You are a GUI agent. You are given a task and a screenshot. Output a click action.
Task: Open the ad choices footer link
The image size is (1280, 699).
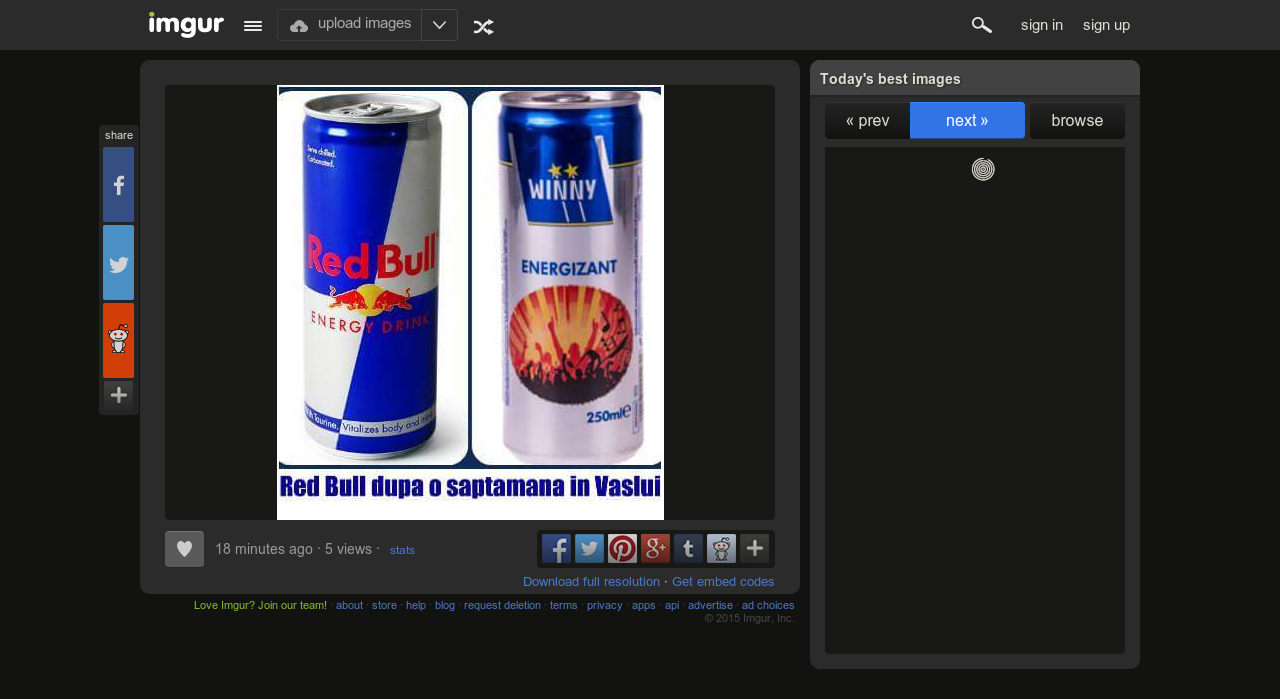pyautogui.click(x=768, y=605)
